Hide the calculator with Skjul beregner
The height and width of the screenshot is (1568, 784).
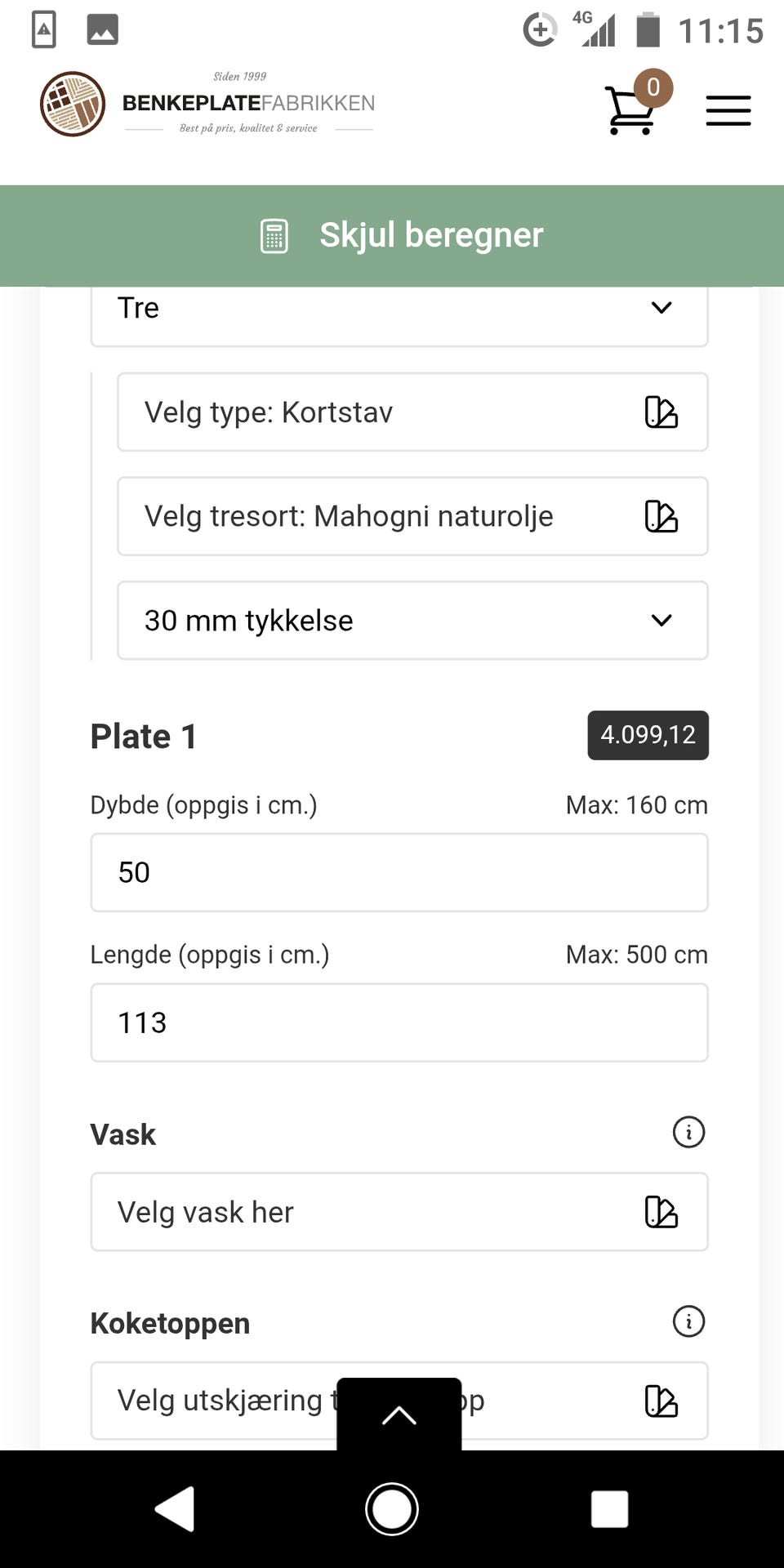tap(430, 235)
